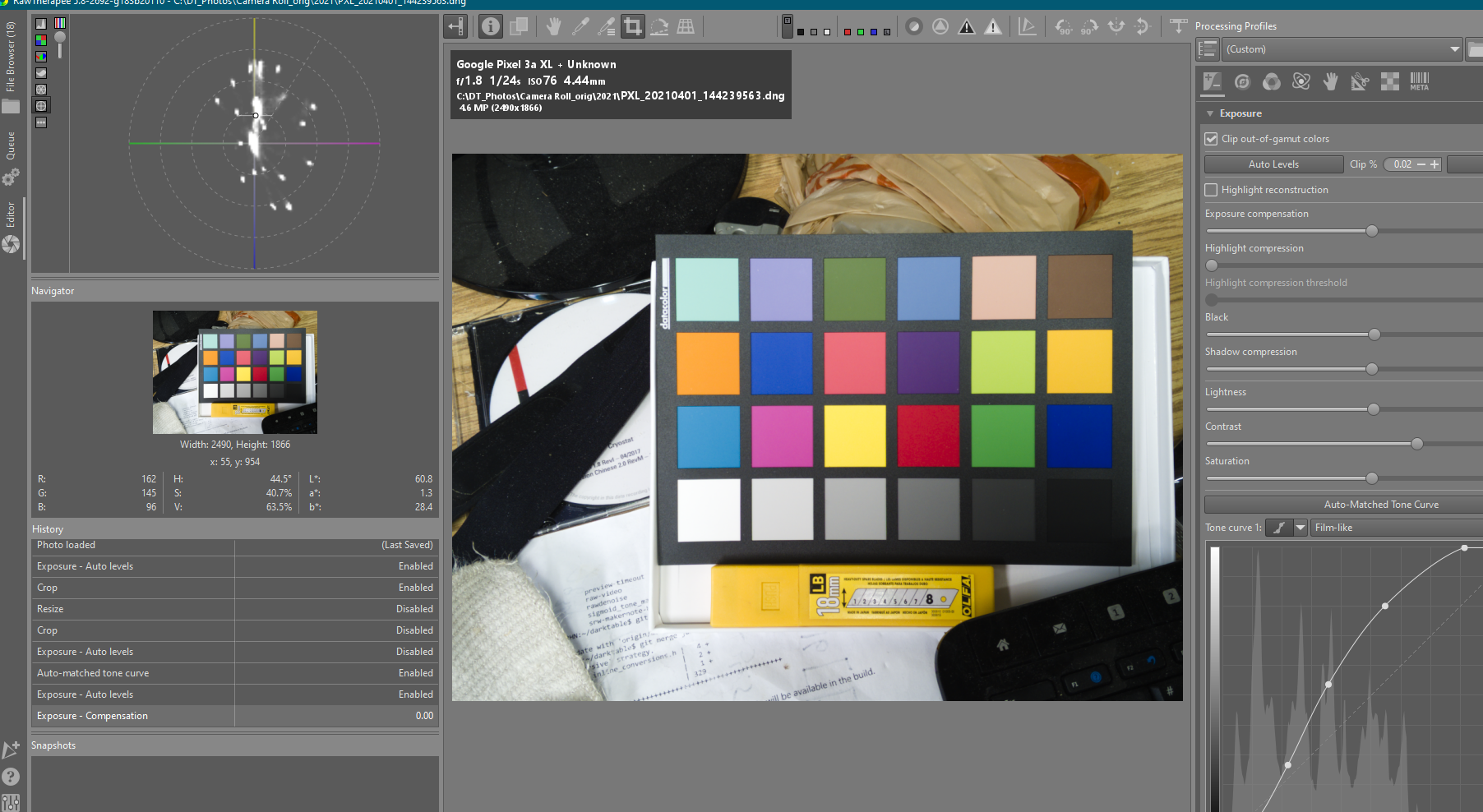Screen dimensions: 1483x812
Task: Select the Perspective correction grid tool
Action: coord(686,26)
